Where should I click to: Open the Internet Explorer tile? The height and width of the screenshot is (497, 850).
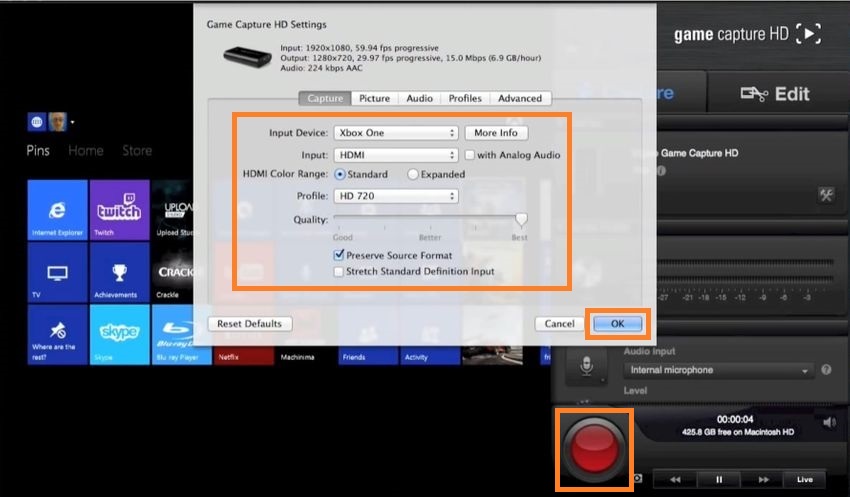tap(57, 210)
